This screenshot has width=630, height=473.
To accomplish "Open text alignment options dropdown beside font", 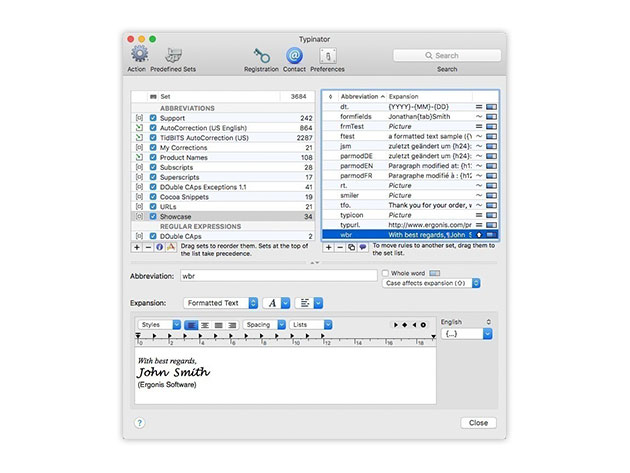I will tap(309, 303).
